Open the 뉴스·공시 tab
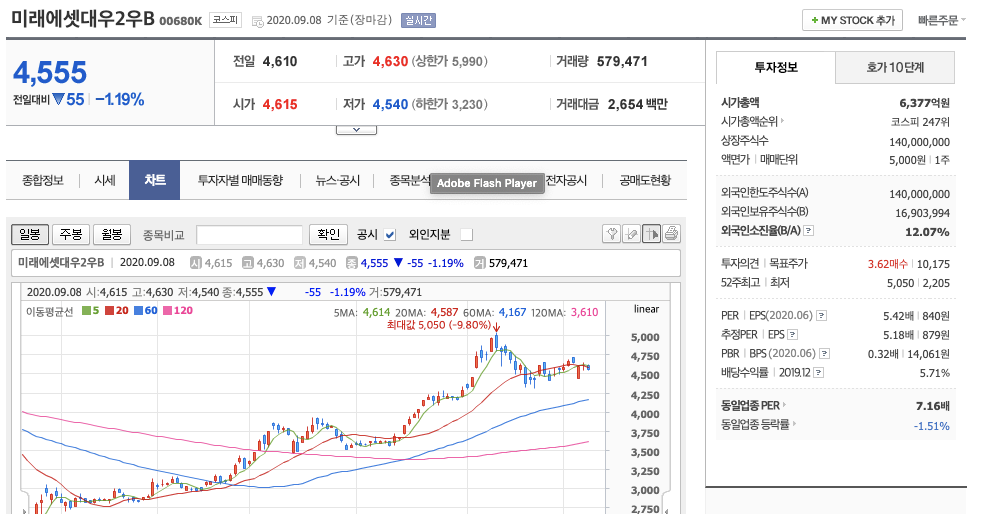Screen dimensions: 981x514 tap(337, 181)
